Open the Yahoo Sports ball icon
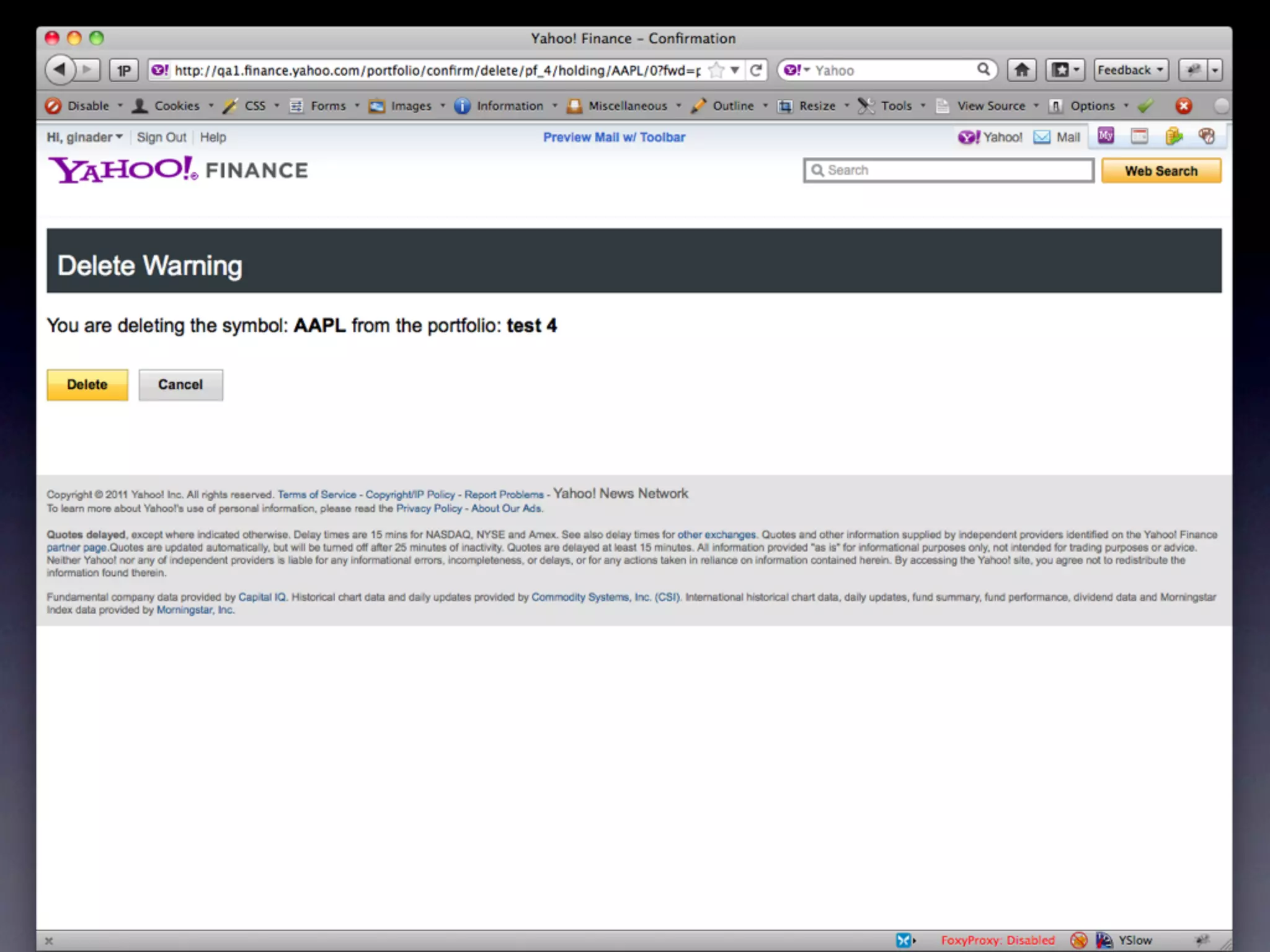 point(1207,136)
